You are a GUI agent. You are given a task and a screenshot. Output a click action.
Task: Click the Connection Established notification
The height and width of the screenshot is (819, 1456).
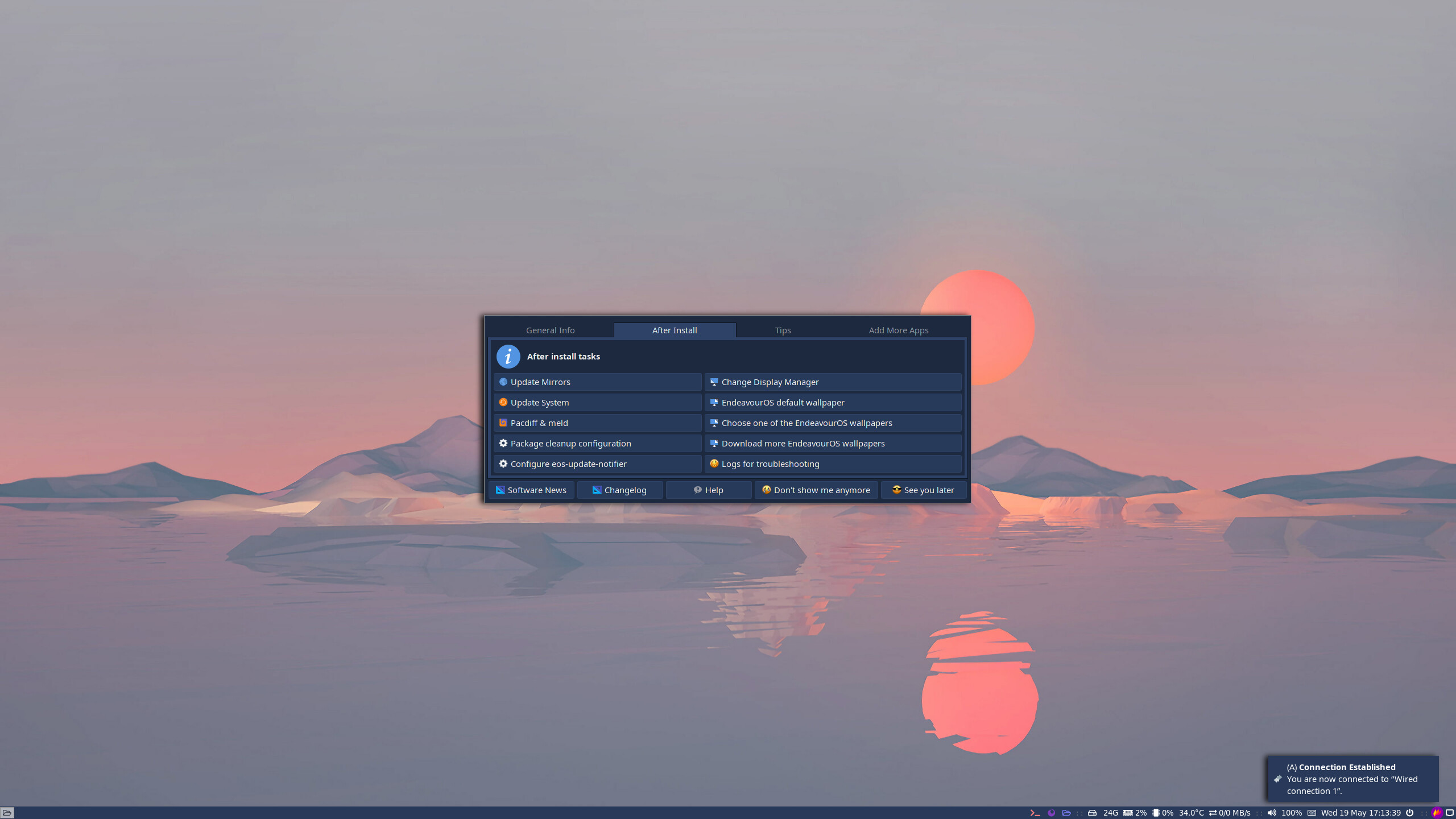pos(1352,779)
